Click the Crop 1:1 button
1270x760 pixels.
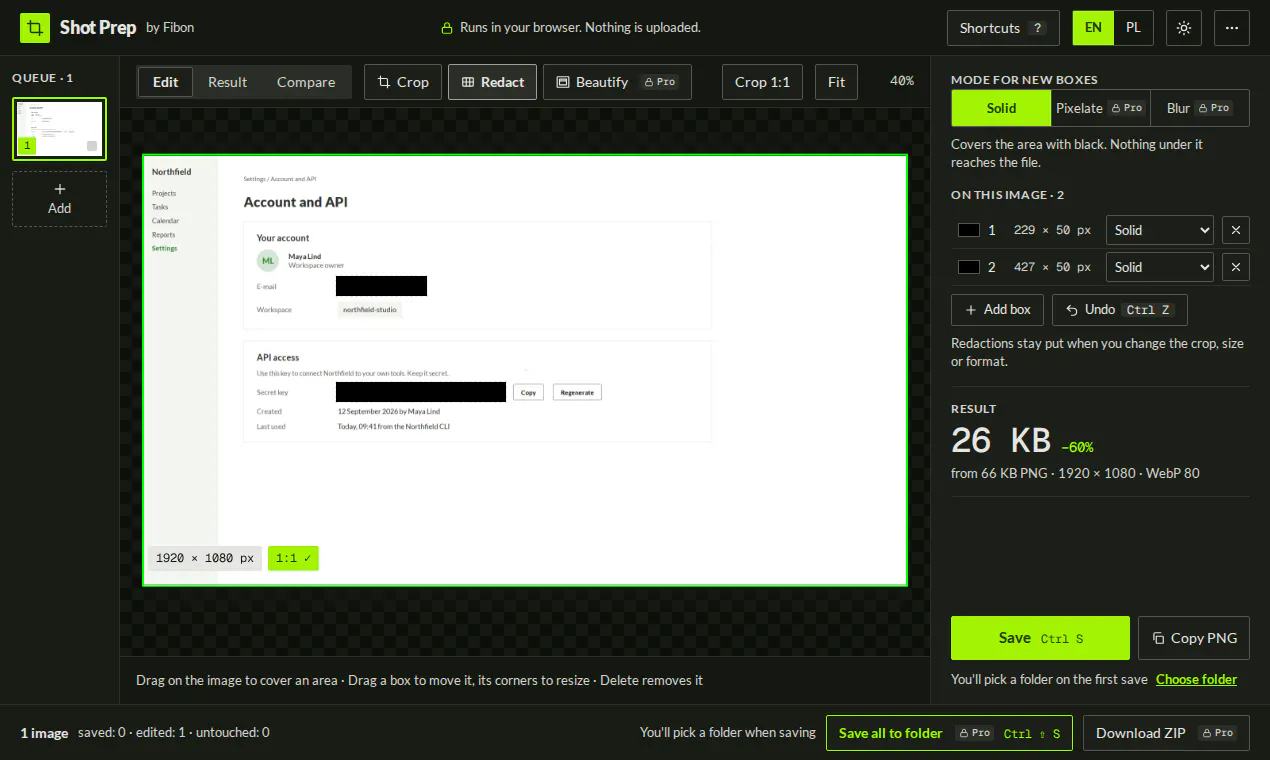coord(762,82)
